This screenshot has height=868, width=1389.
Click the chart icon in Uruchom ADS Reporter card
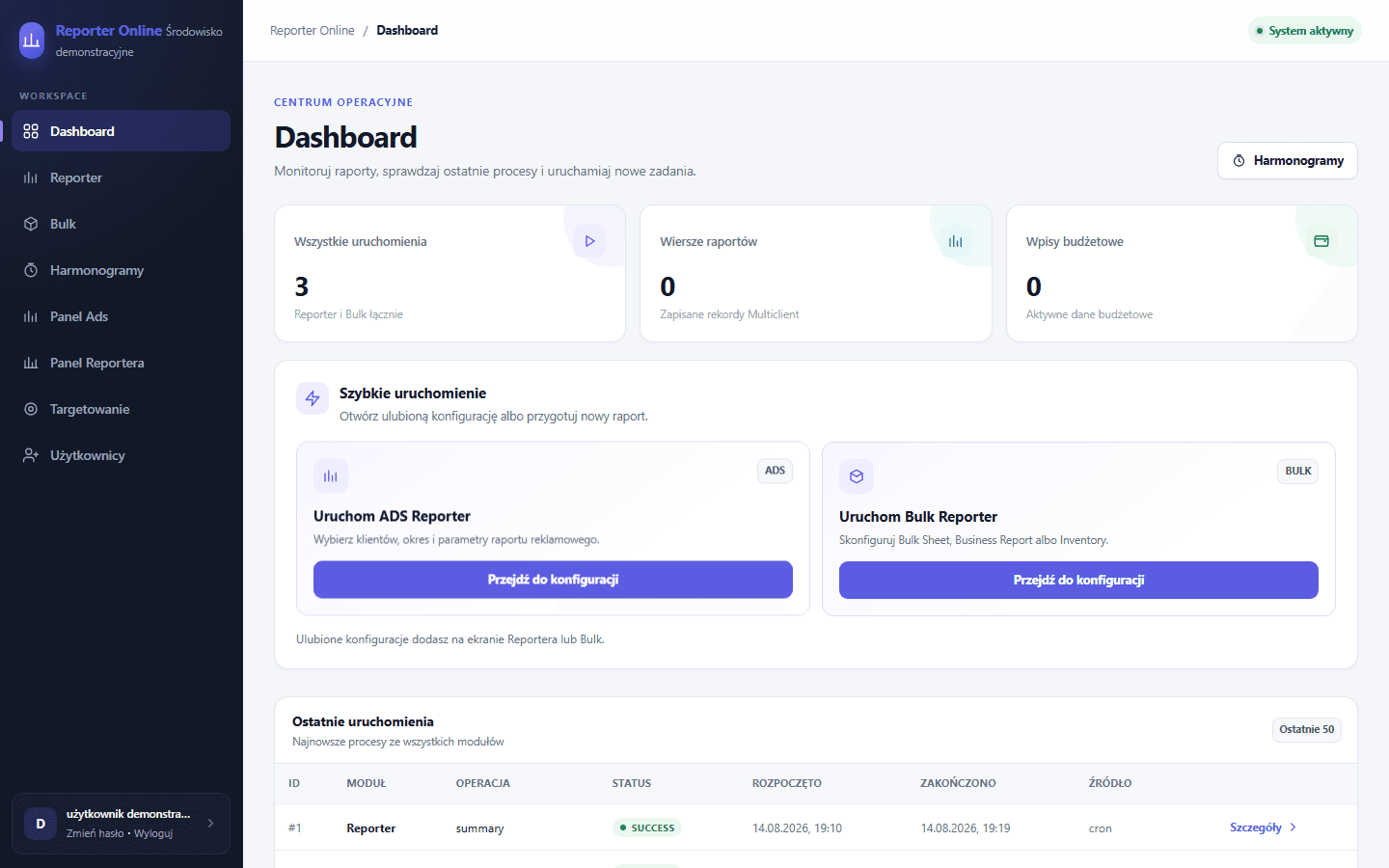click(331, 475)
